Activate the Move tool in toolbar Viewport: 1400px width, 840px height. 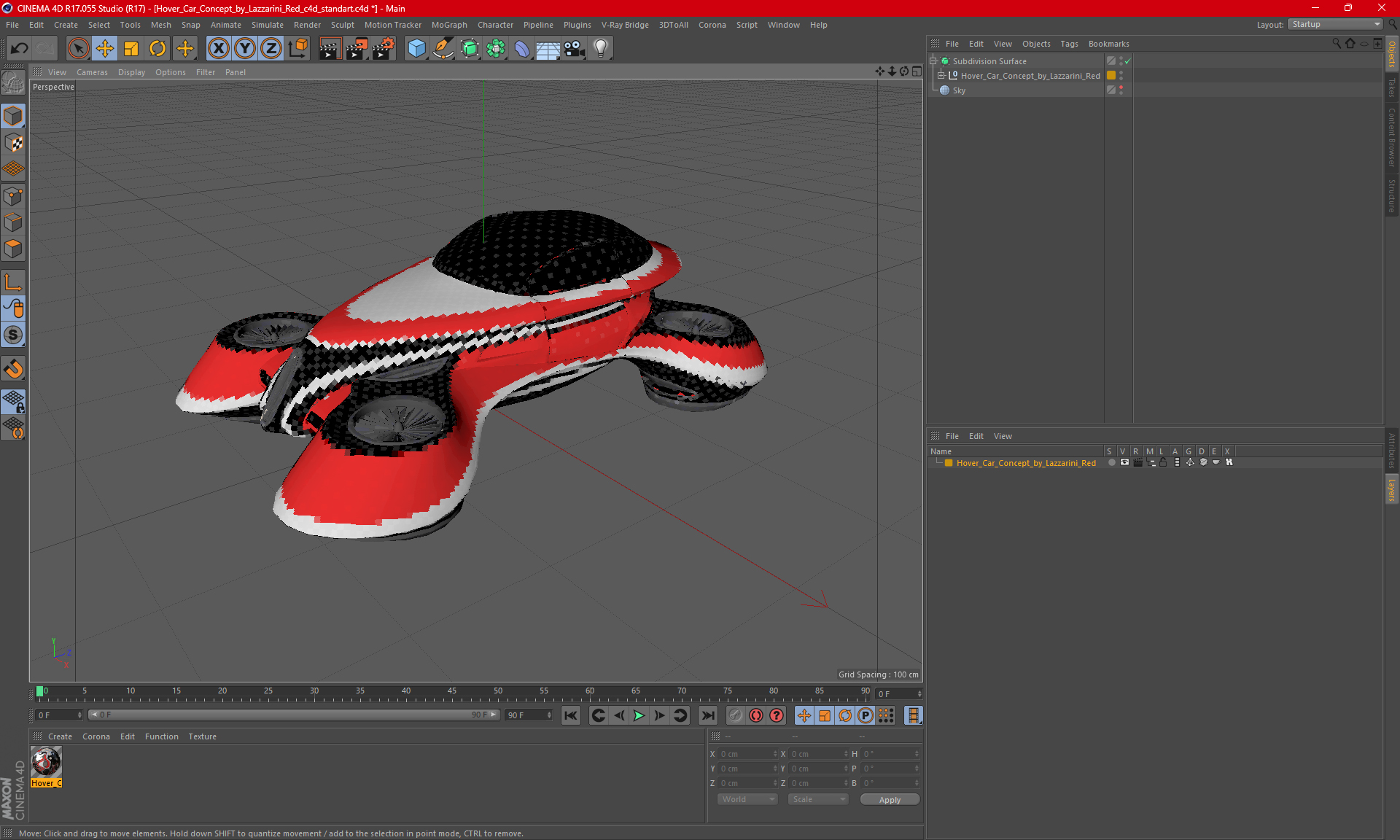click(105, 49)
